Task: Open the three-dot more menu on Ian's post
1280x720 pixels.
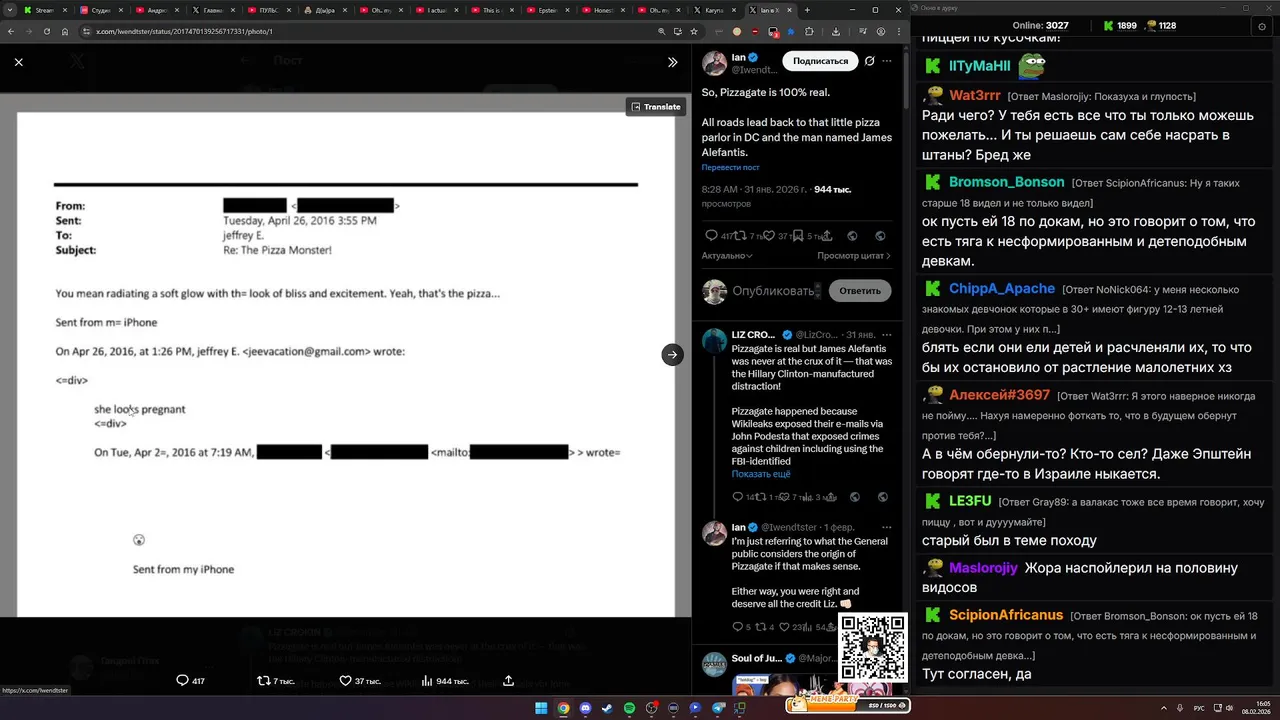Action: click(x=887, y=61)
